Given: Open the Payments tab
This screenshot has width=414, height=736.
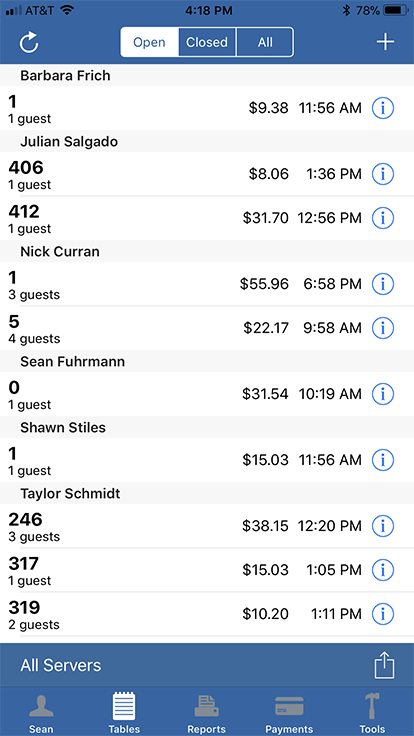Looking at the screenshot, I should click(x=289, y=713).
